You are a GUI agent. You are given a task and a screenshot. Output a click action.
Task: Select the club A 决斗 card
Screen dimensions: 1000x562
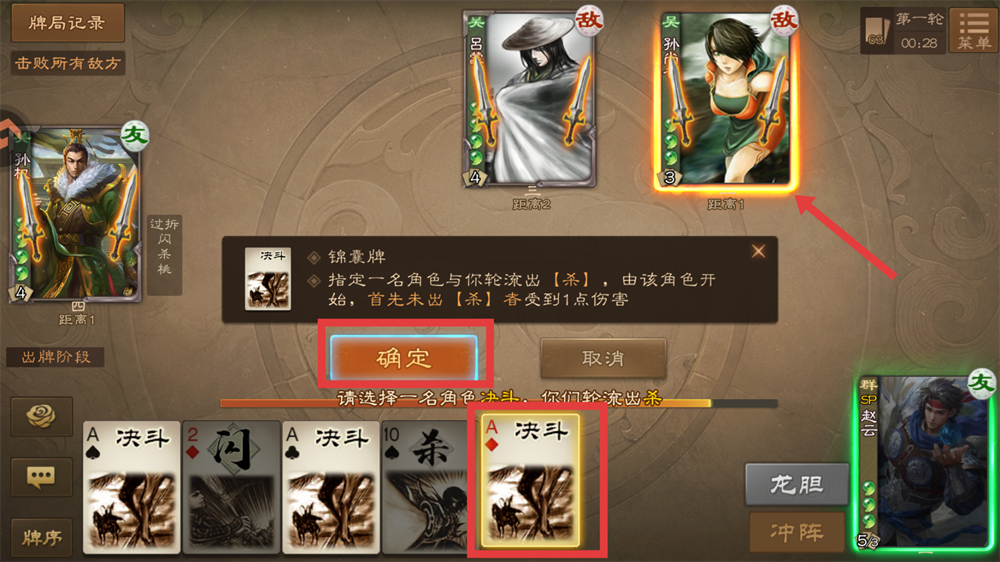coord(331,487)
